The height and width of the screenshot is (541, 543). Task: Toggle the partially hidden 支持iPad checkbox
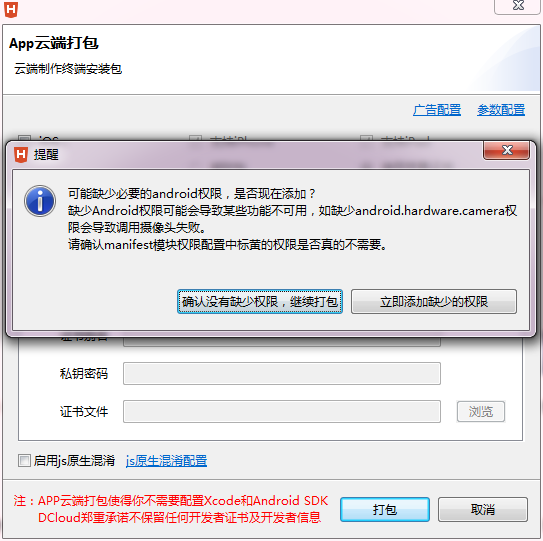[366, 139]
